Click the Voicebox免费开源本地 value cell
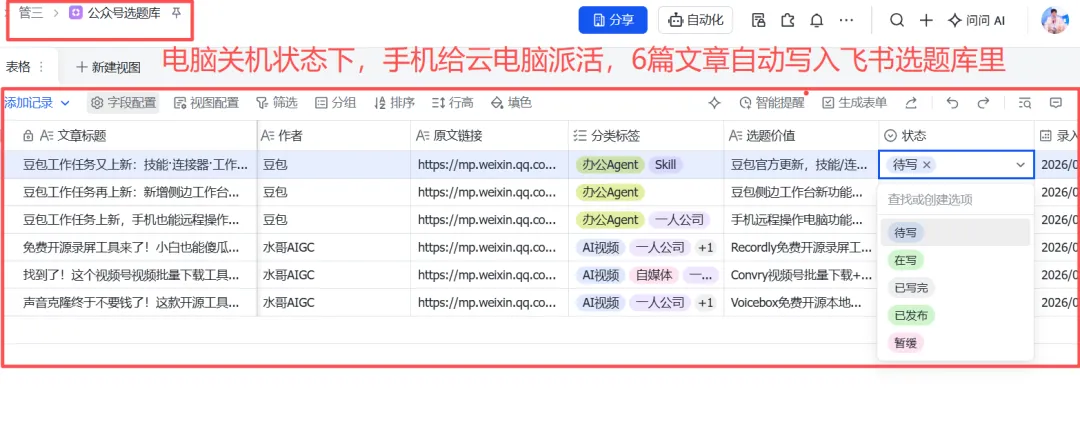 point(801,302)
